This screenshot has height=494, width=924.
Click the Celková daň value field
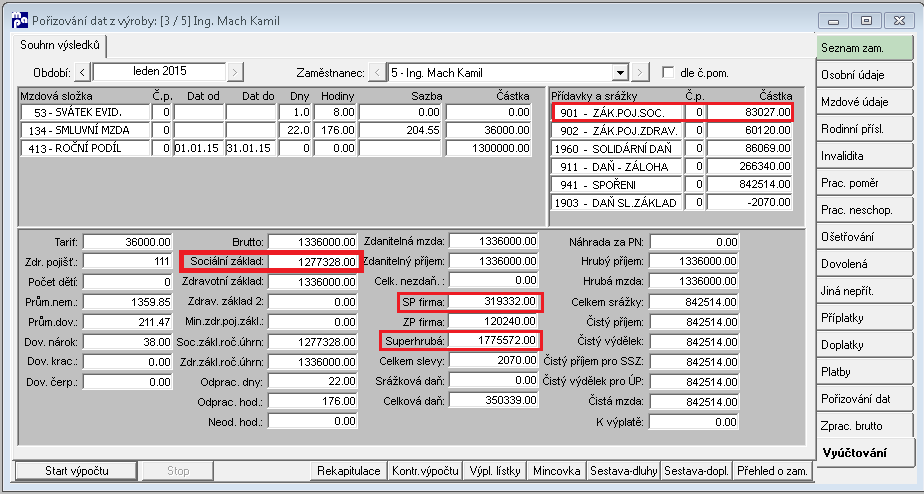(x=493, y=401)
